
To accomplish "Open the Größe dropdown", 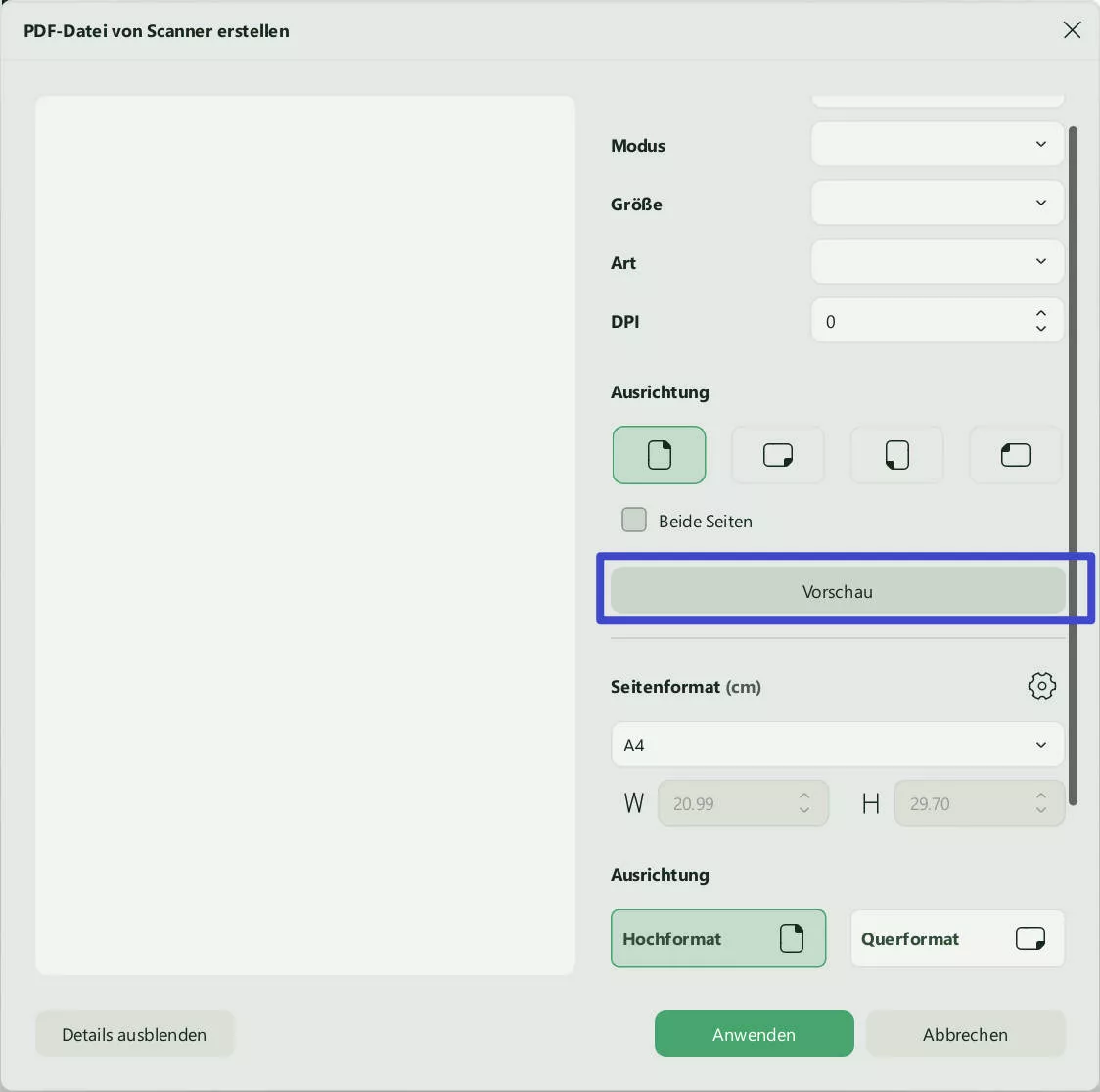I will (x=938, y=204).
